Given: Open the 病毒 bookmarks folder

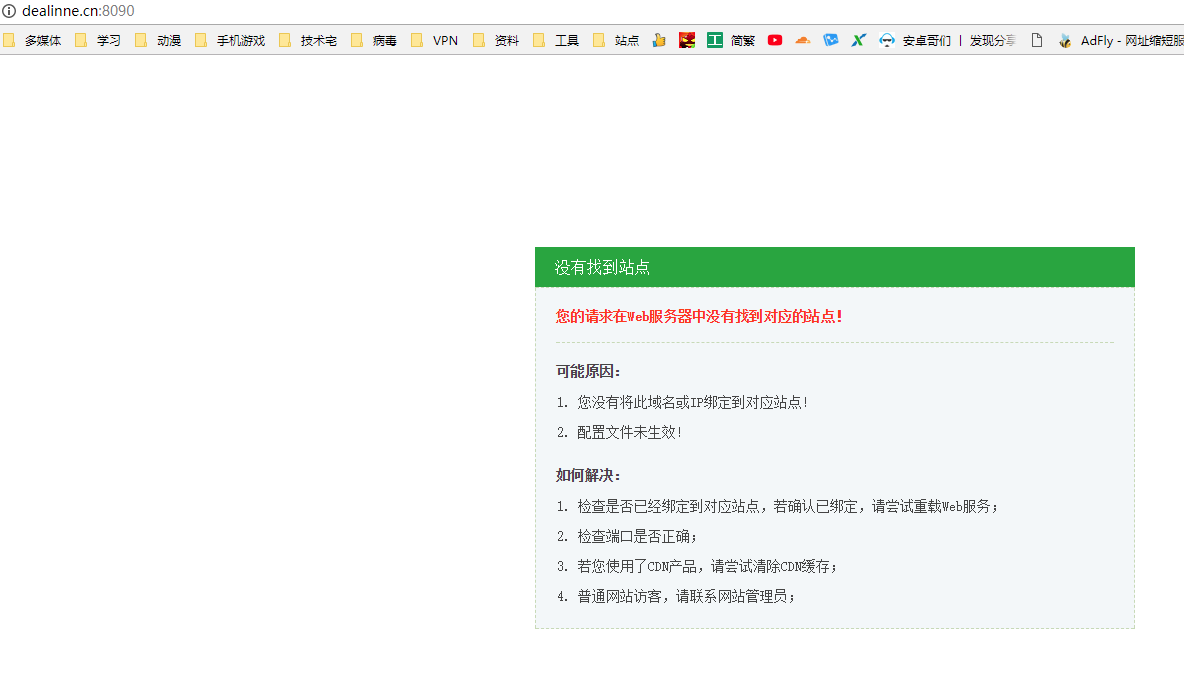Looking at the screenshot, I should [x=375, y=41].
